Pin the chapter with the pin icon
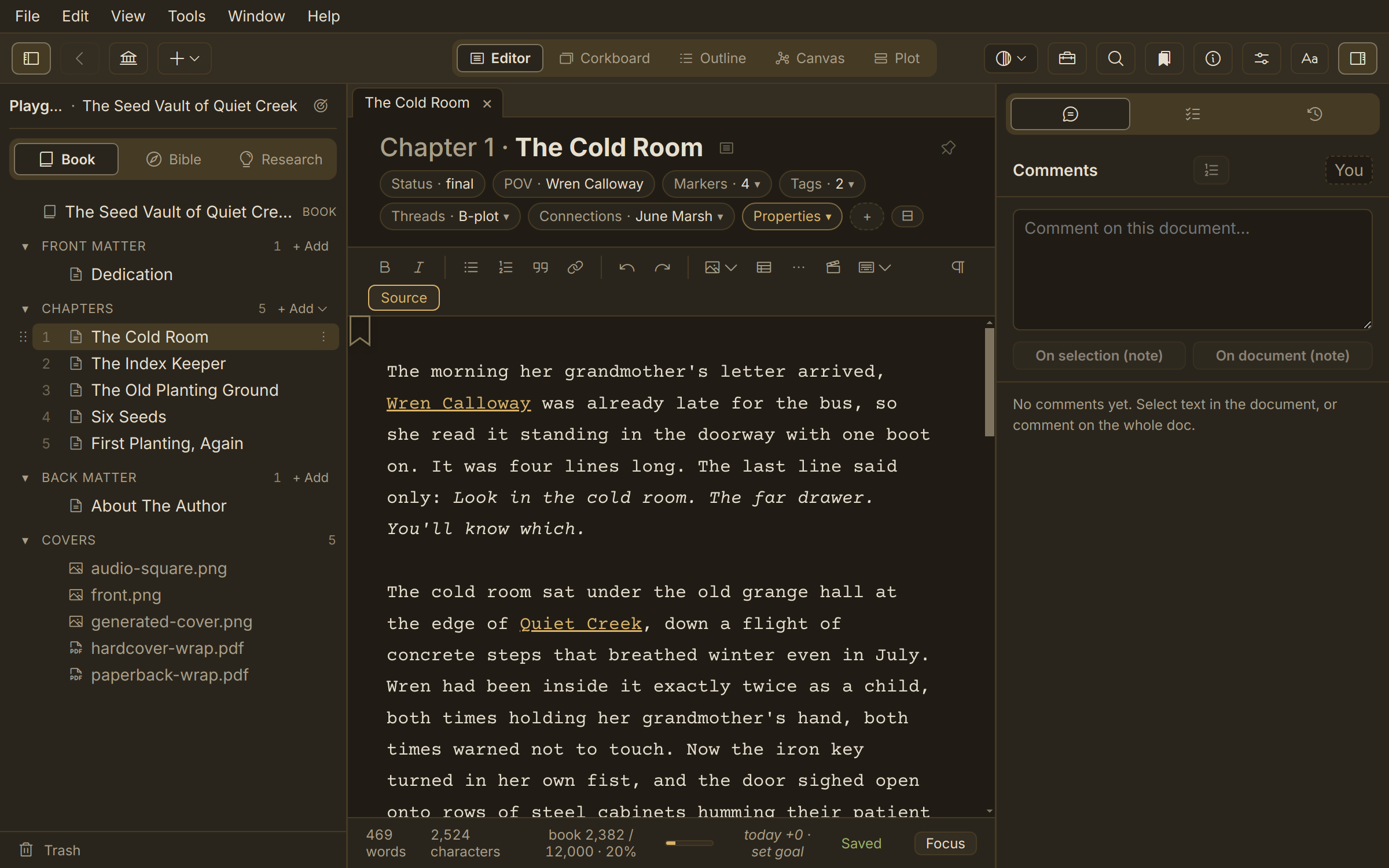The height and width of the screenshot is (868, 1389). coord(948,148)
